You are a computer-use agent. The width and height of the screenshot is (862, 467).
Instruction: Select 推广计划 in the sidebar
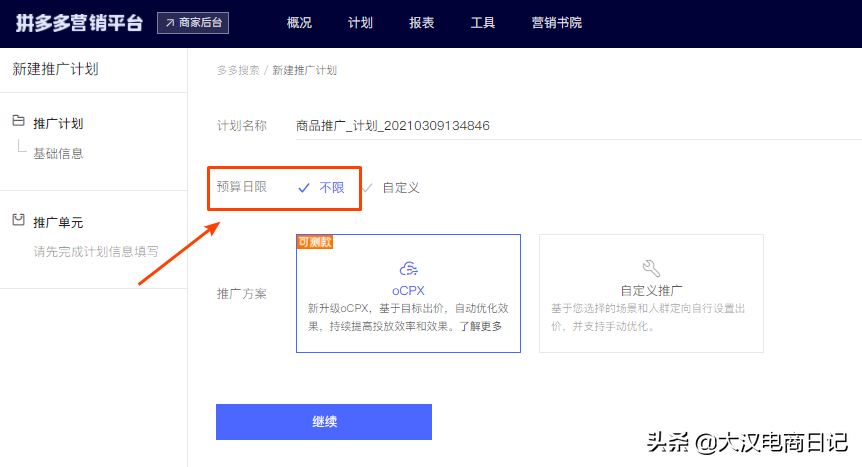pyautogui.click(x=58, y=124)
